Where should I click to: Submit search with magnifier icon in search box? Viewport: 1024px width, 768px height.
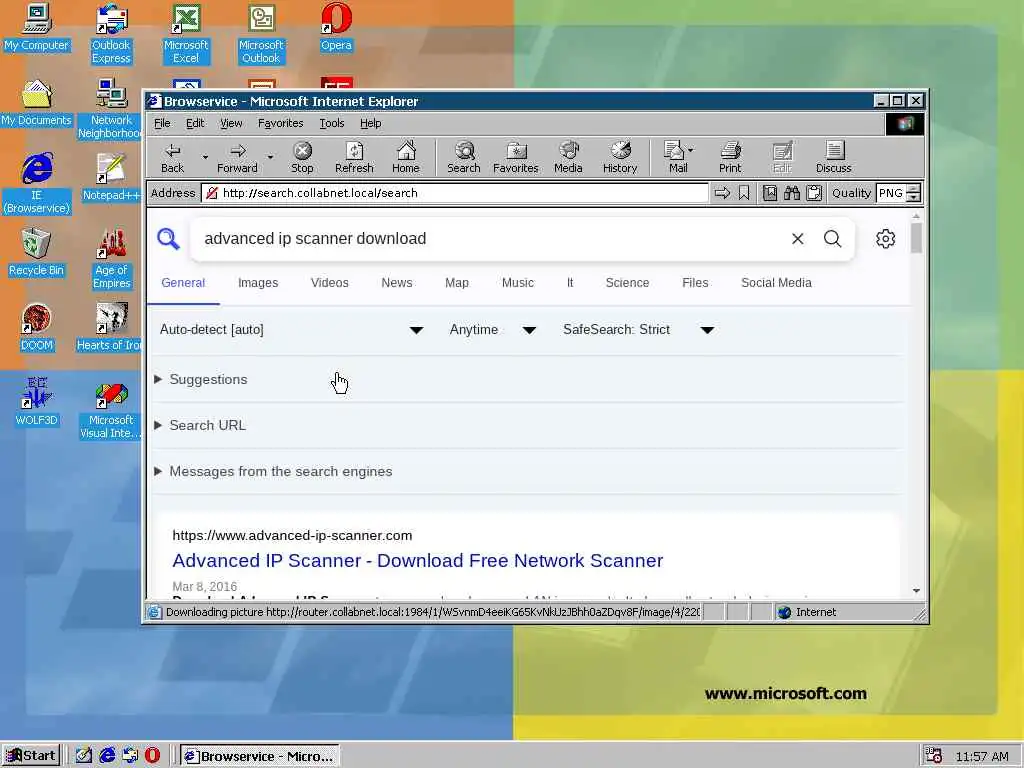point(833,238)
